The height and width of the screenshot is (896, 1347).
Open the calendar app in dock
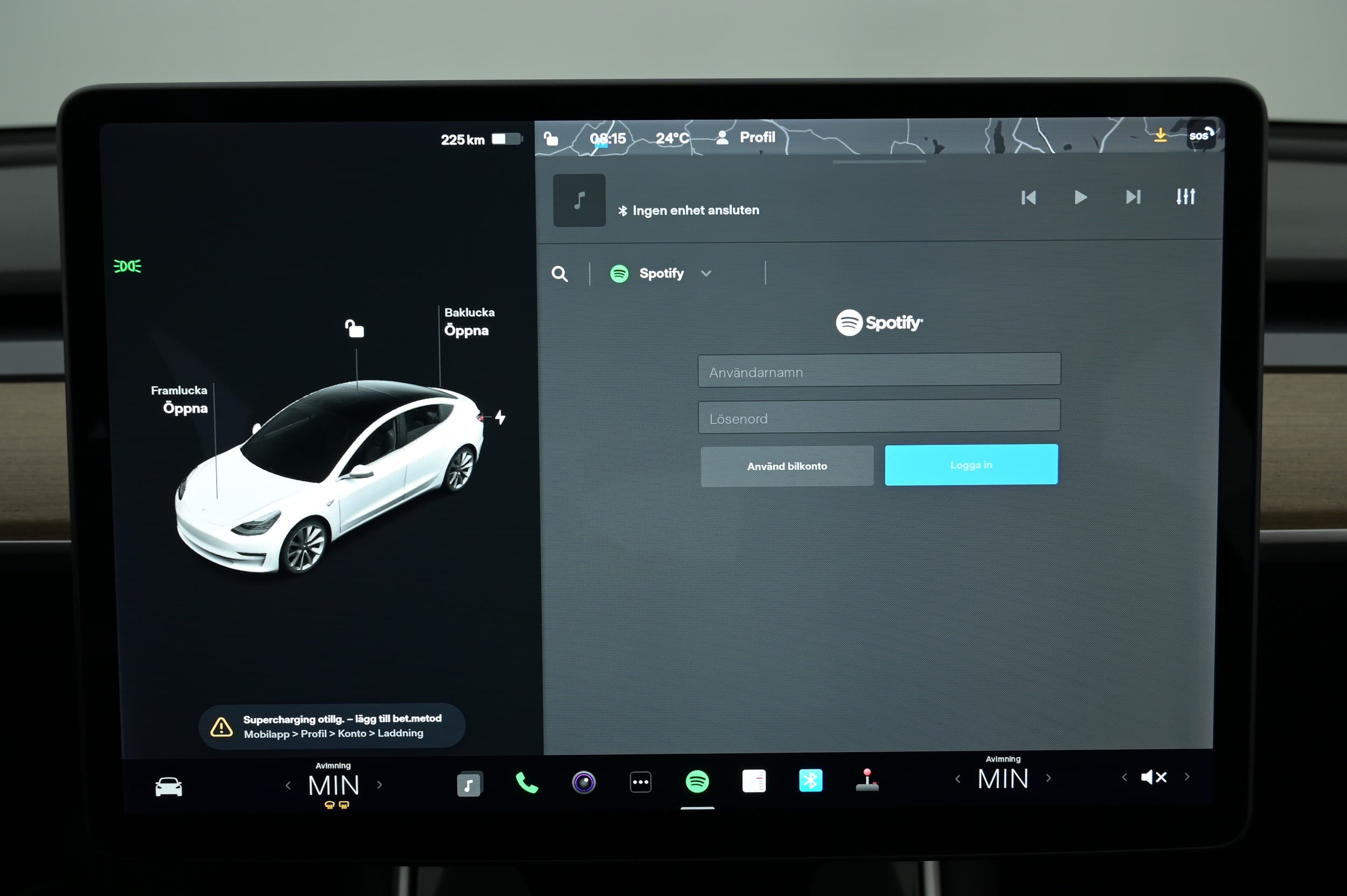pos(754,781)
